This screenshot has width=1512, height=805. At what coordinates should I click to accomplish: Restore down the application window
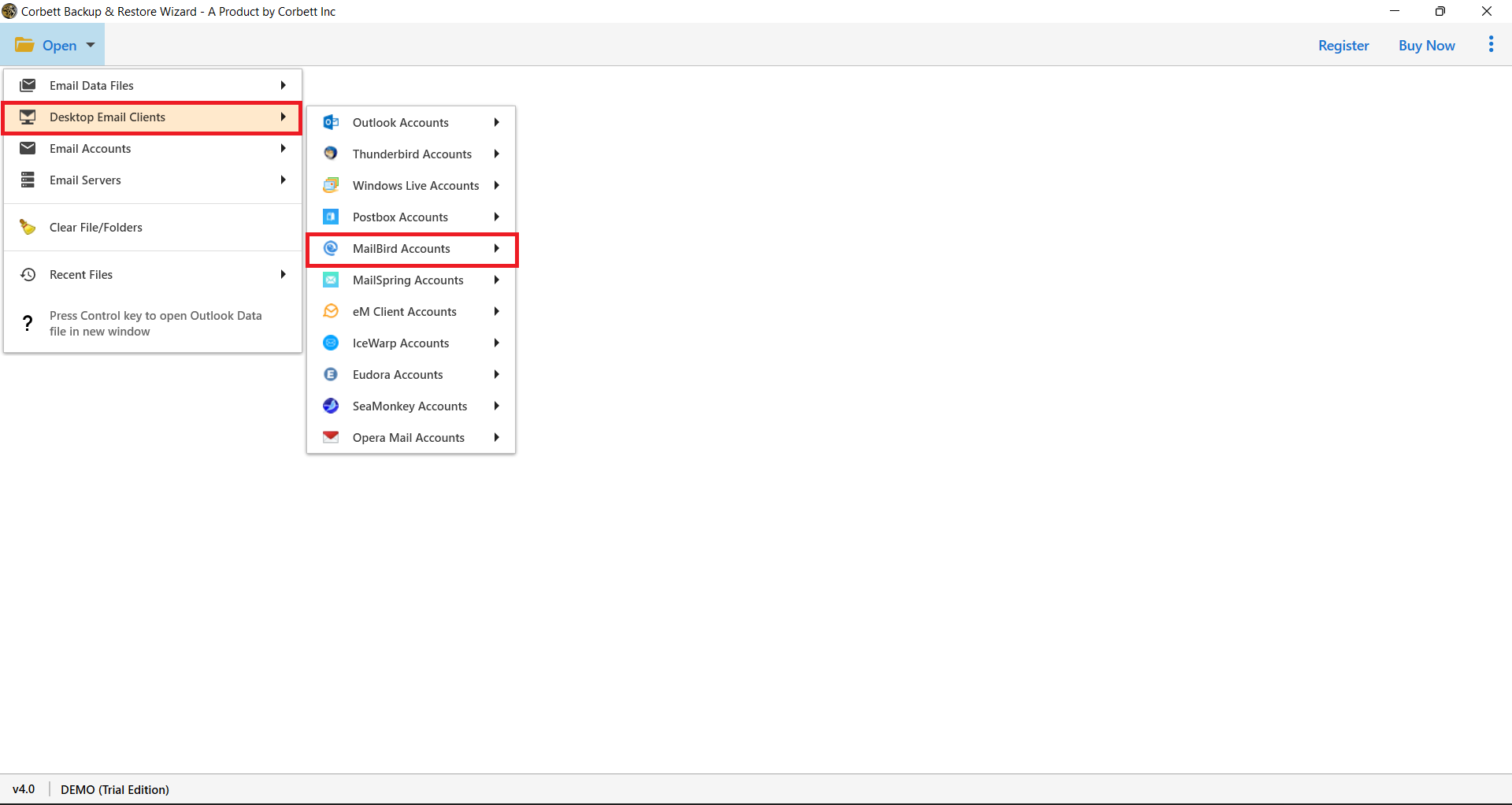click(x=1440, y=11)
